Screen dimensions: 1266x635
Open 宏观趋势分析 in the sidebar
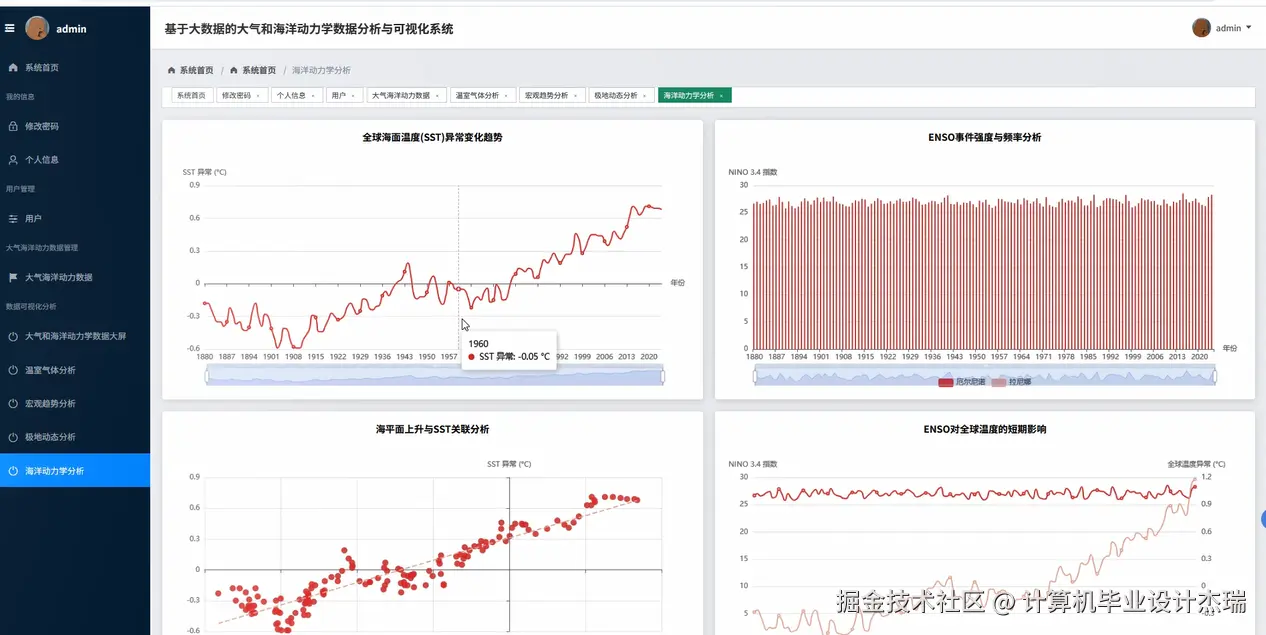(75, 403)
